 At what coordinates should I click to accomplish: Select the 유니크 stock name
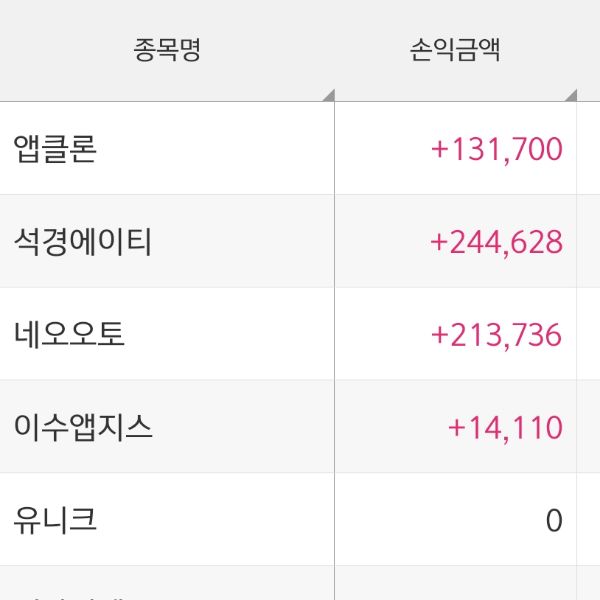pos(56,520)
